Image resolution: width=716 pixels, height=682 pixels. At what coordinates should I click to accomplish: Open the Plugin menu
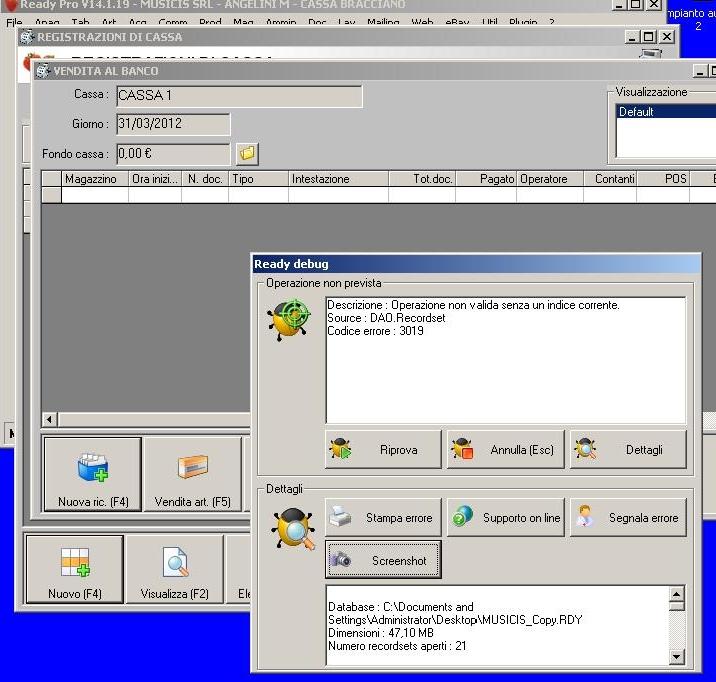click(x=523, y=22)
